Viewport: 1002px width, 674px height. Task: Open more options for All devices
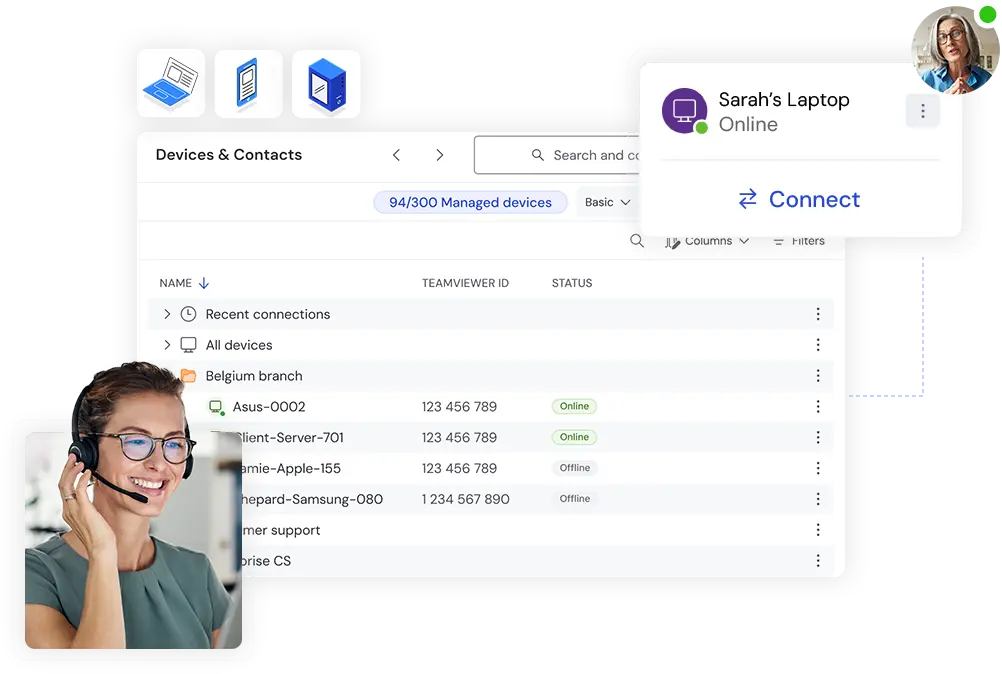(x=817, y=345)
